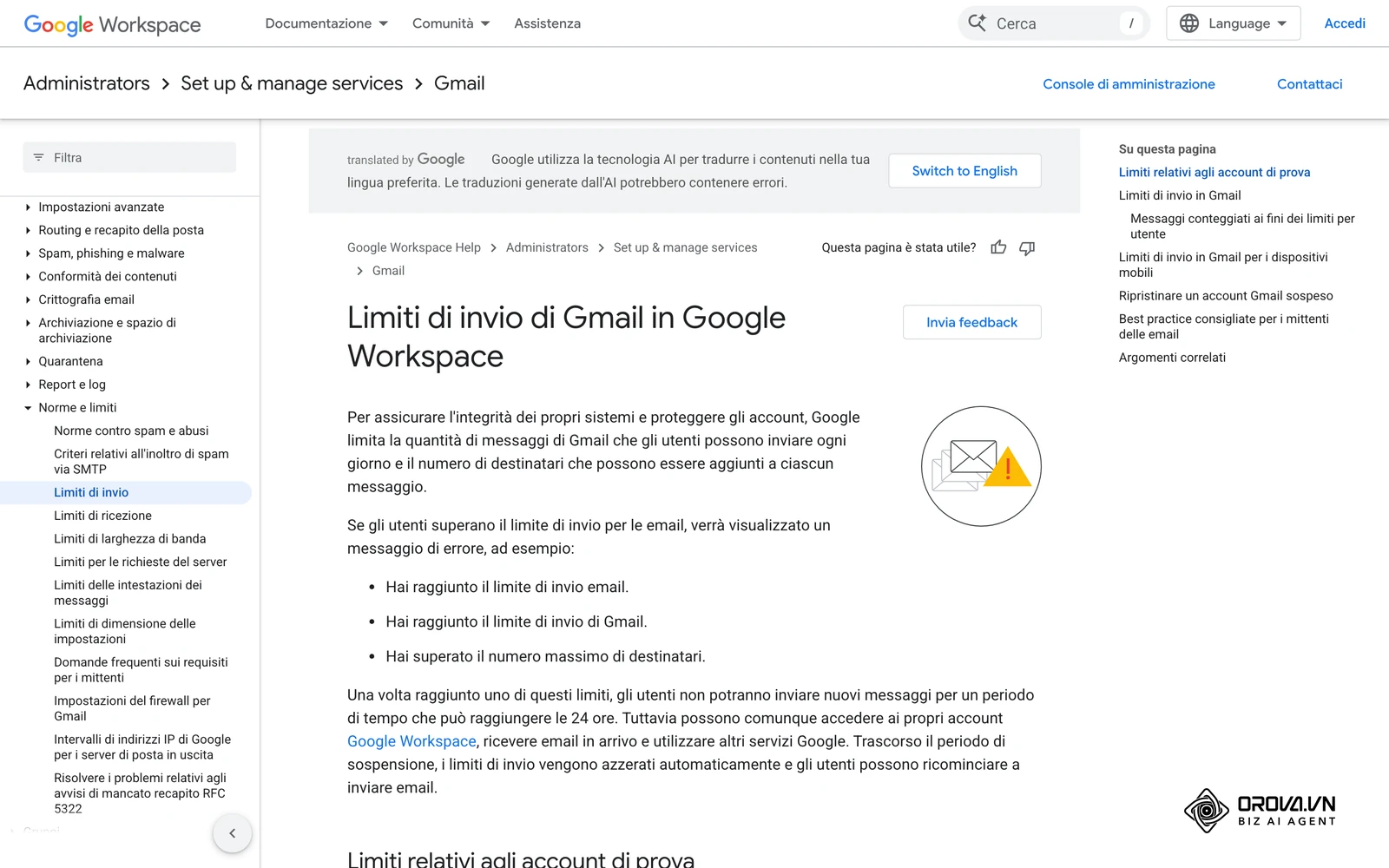Click the Google Workspace logo
Viewport: 1389px width, 868px height.
coord(112,24)
